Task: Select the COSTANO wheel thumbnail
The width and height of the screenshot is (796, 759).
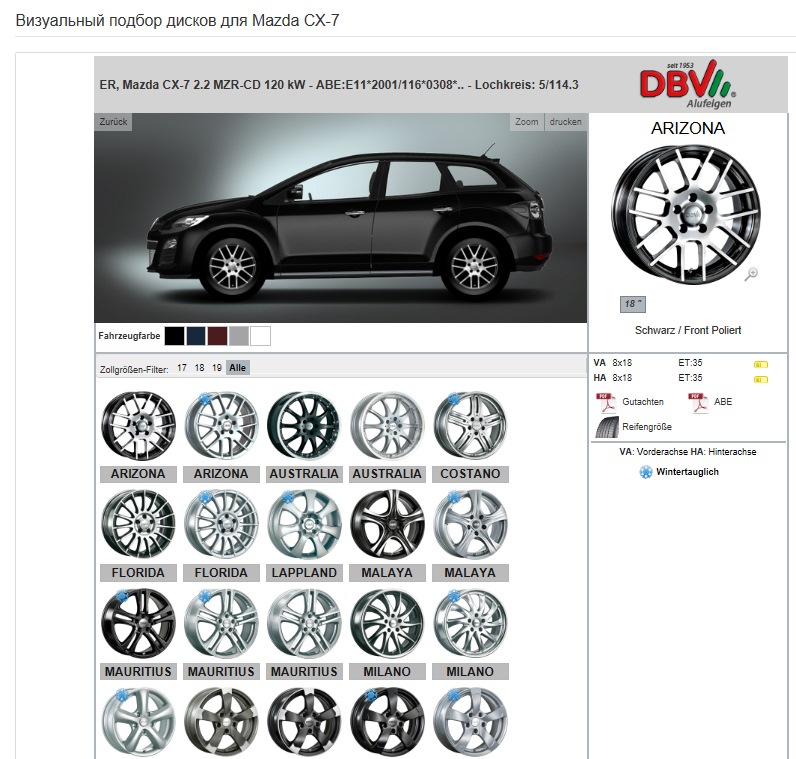Action: [470, 425]
